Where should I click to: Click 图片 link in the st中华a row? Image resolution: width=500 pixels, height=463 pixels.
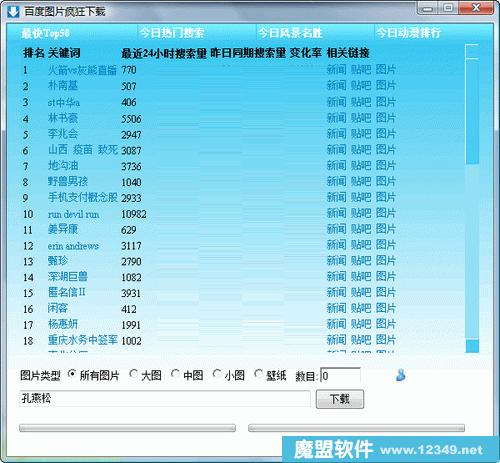pos(386,102)
